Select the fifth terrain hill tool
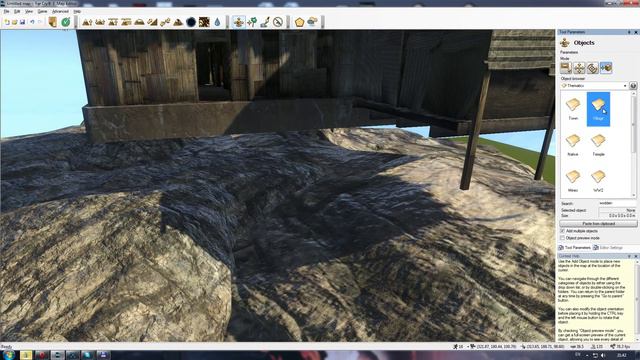The width and height of the screenshot is (640, 360). [139, 22]
